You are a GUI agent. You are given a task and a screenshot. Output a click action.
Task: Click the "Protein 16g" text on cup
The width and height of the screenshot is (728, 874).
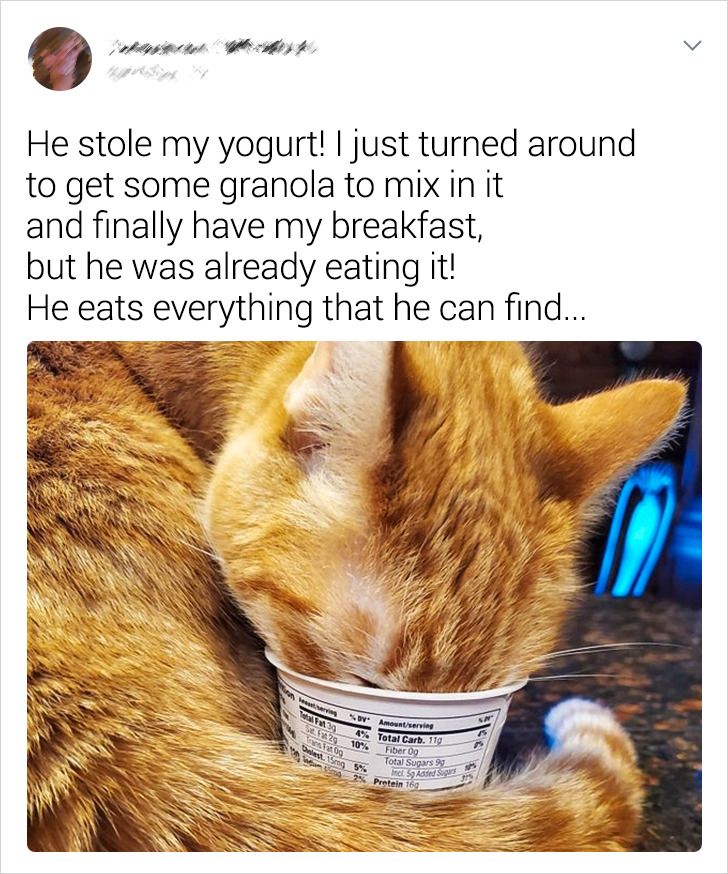395,783
